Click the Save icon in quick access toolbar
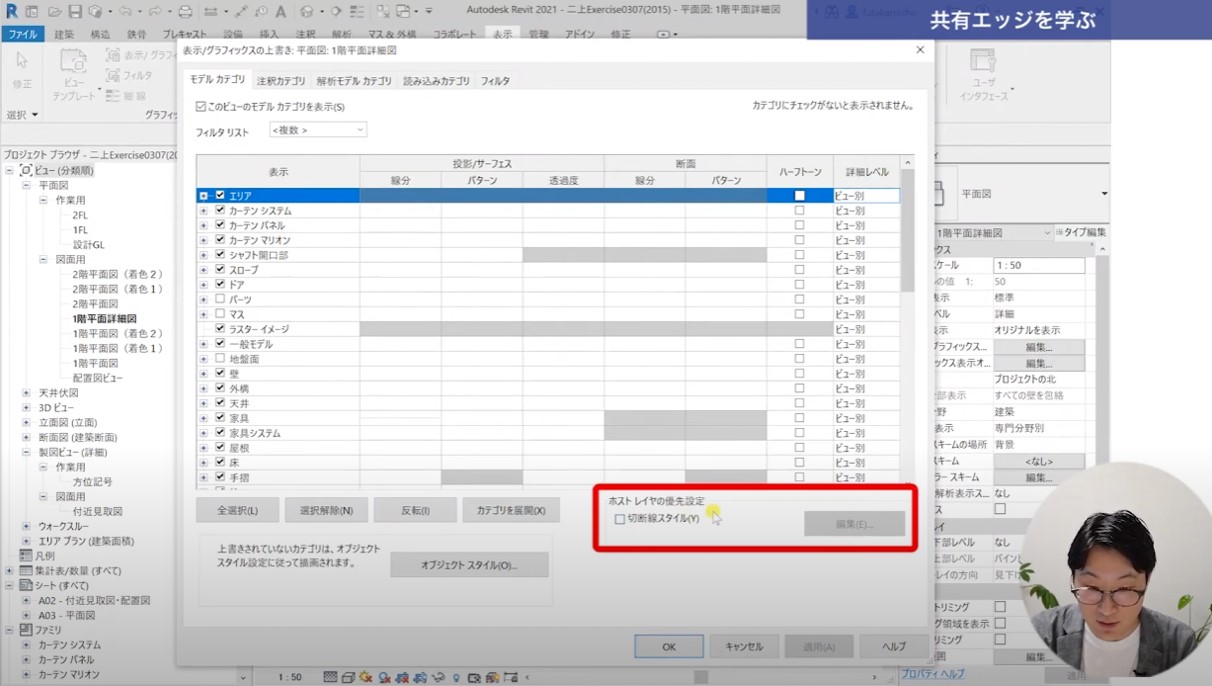Viewport: 1212px width, 686px height. pyautogui.click(x=75, y=12)
